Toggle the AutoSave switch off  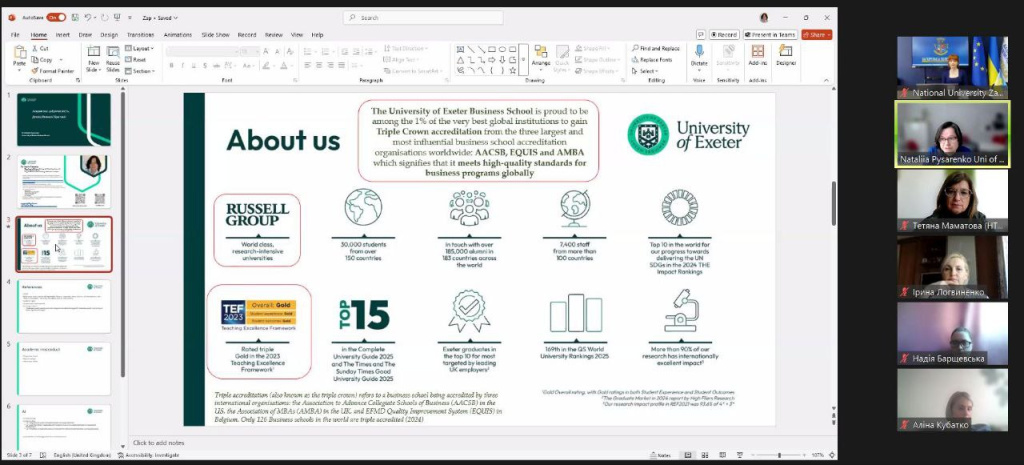click(x=56, y=18)
